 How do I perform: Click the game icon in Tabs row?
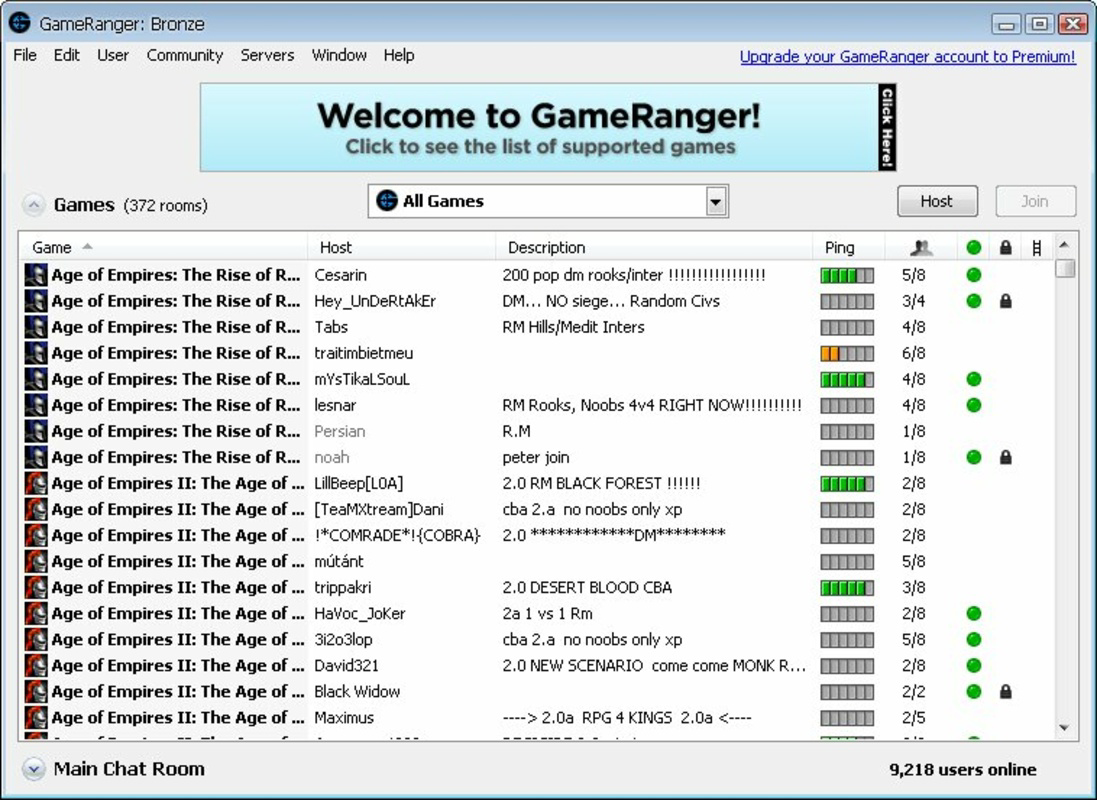[x=36, y=327]
